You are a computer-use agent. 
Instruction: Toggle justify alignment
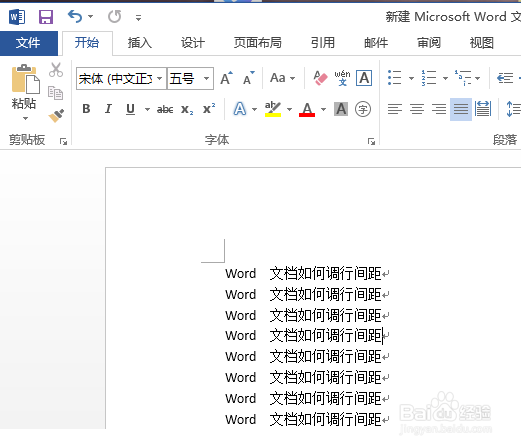(461, 109)
